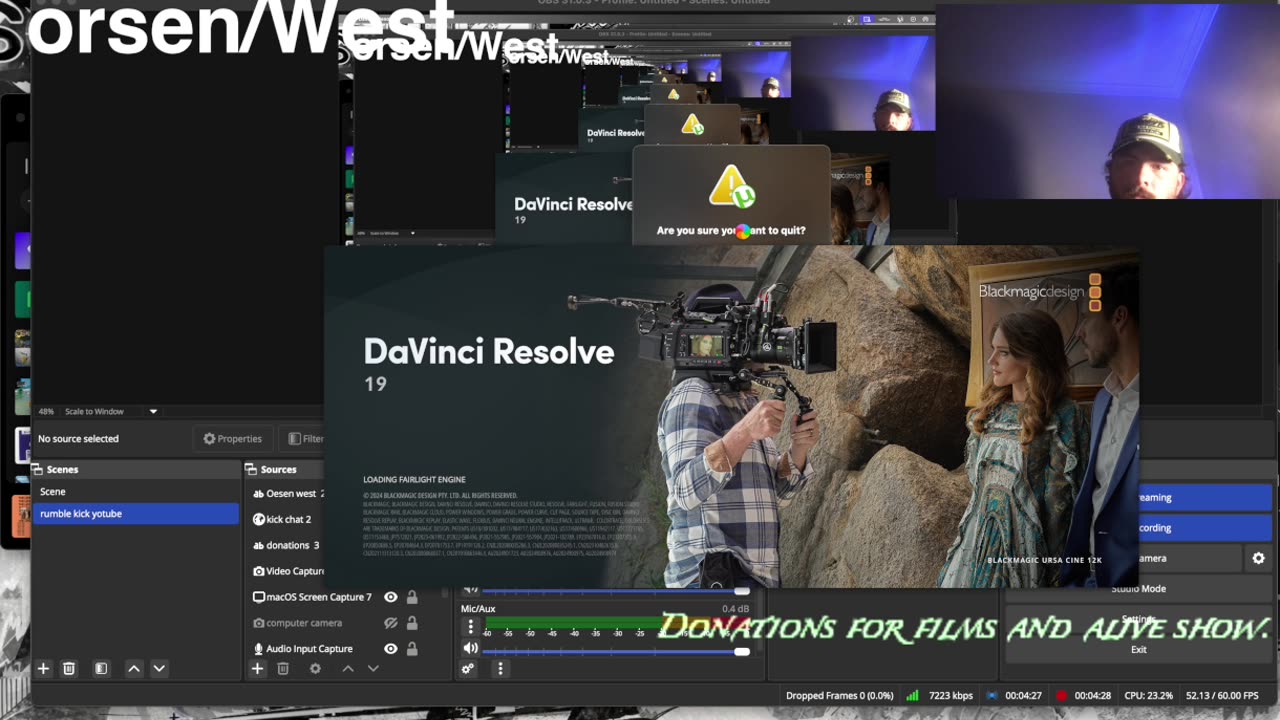Click the red recording indicator in status bar
This screenshot has height=720, width=1280.
(1062, 696)
